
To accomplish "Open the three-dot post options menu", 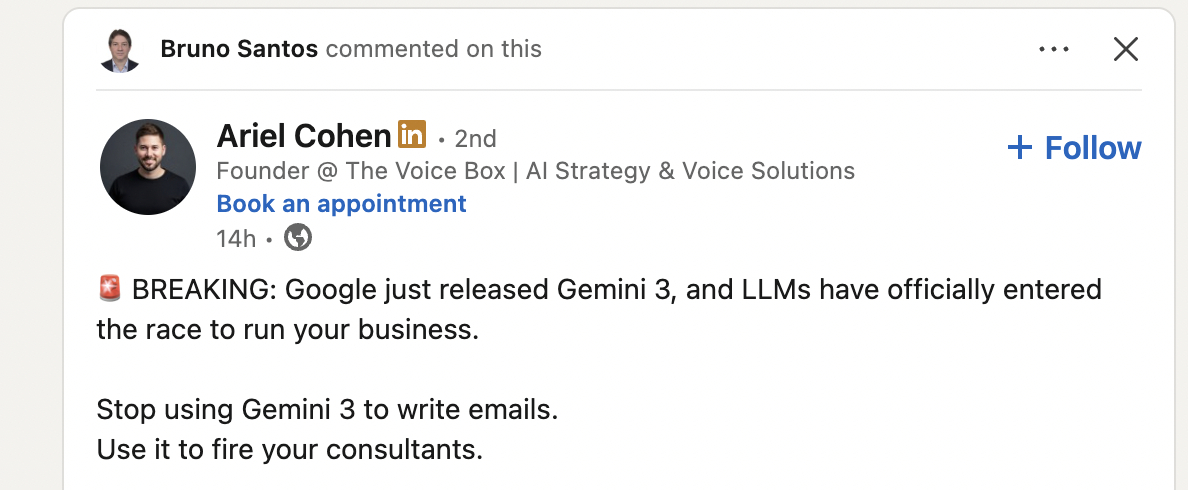I will coord(1054,49).
